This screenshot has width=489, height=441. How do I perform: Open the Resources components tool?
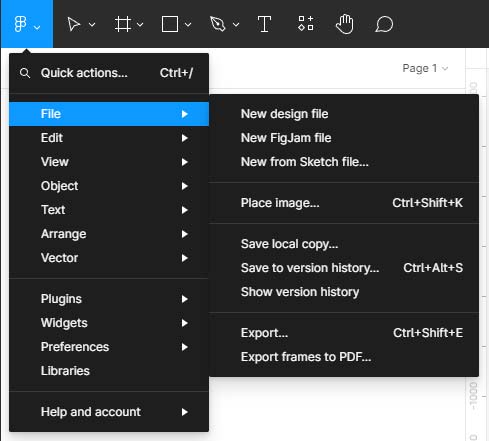pos(306,23)
